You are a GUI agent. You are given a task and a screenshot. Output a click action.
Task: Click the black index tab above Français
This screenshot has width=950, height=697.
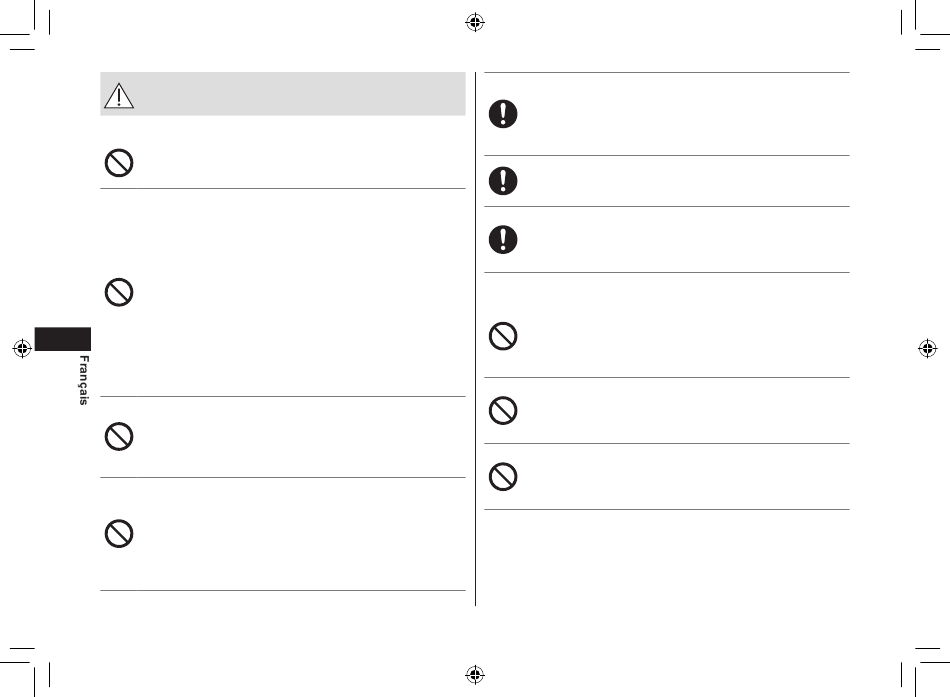[x=63, y=339]
